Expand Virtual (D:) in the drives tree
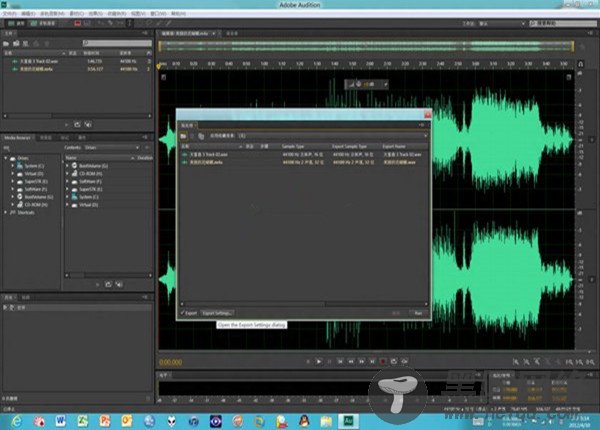600x430 pixels. (x=12, y=173)
